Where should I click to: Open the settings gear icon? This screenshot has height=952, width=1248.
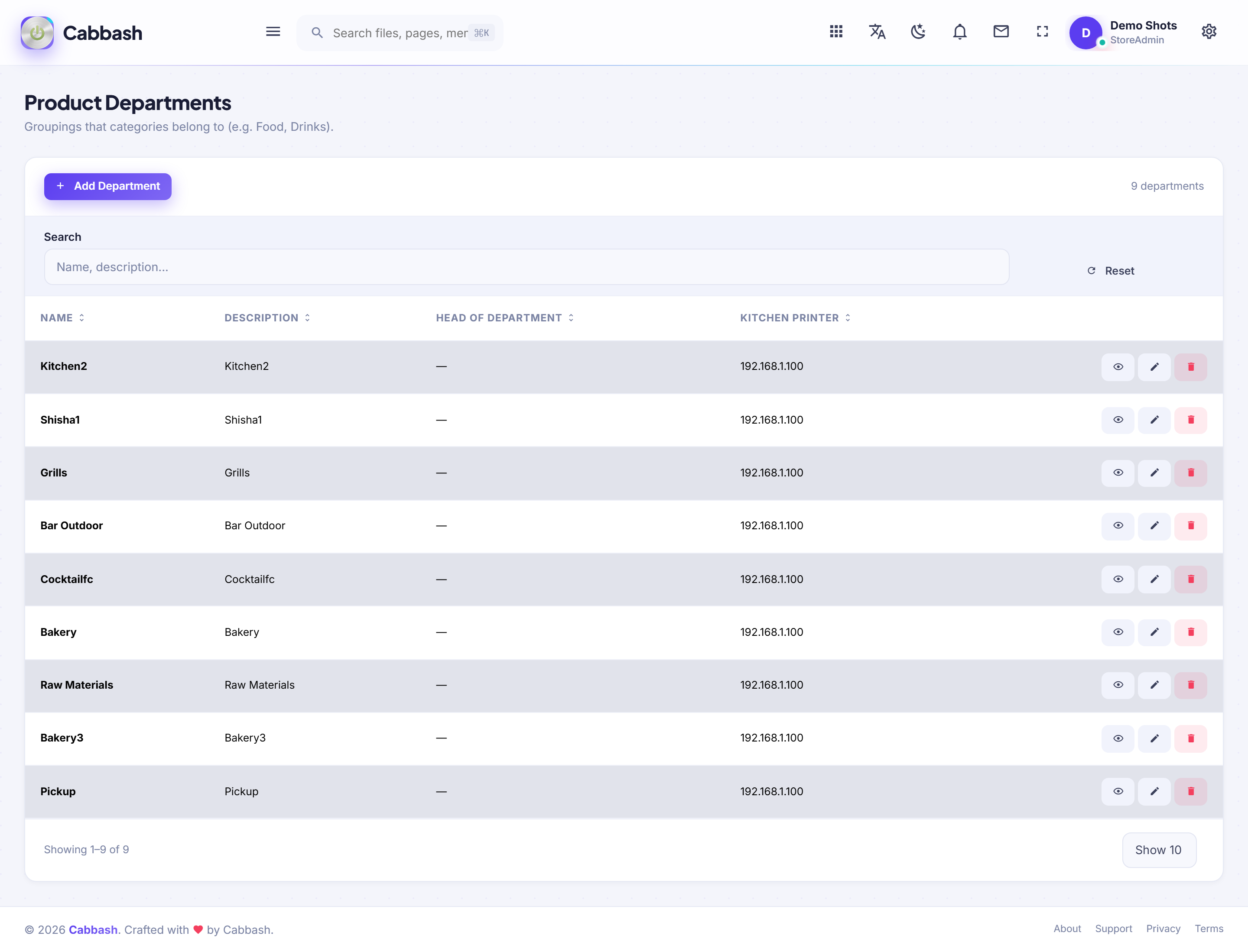(1209, 32)
